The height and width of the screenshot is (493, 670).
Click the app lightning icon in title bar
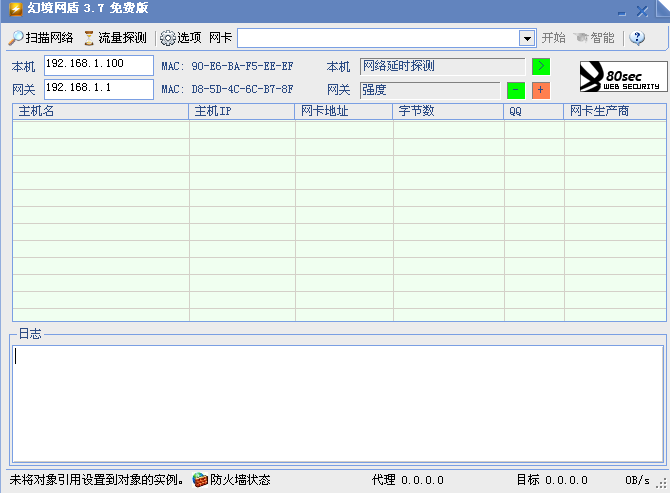tap(16, 8)
